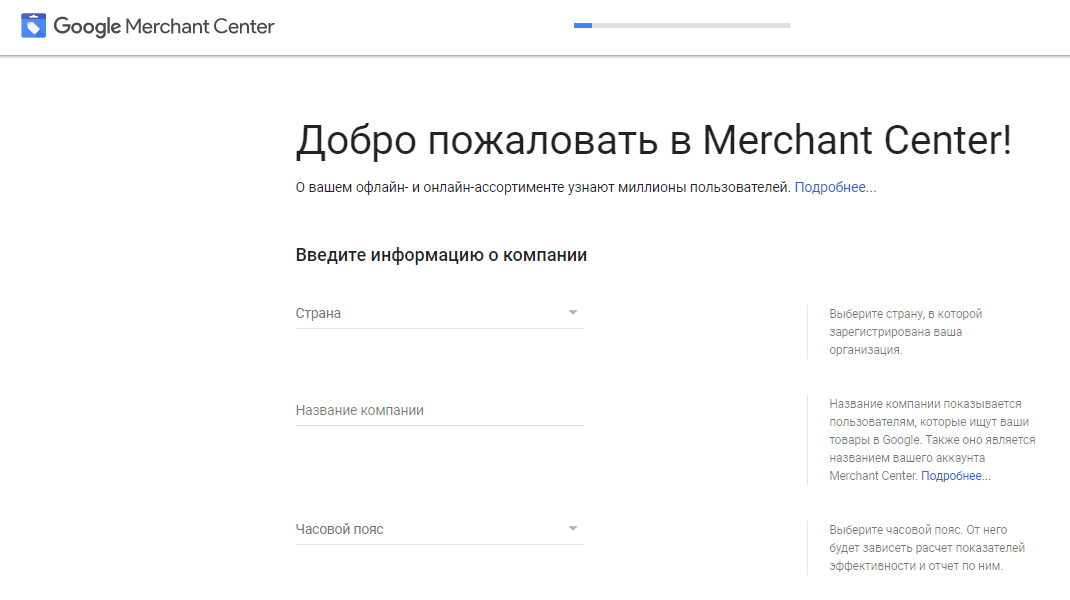Click the hint text about selecting country
1070x600 pixels.
click(x=906, y=332)
